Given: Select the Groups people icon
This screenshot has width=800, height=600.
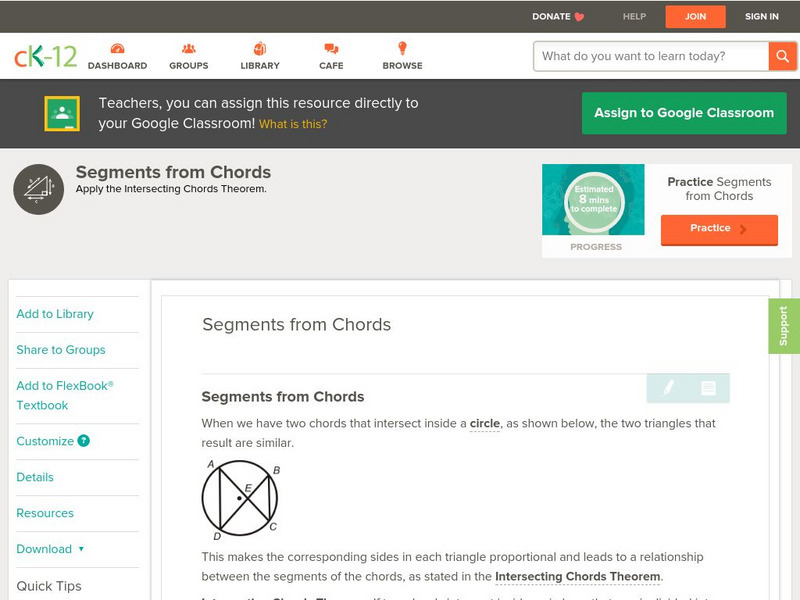Looking at the screenshot, I should click(188, 47).
